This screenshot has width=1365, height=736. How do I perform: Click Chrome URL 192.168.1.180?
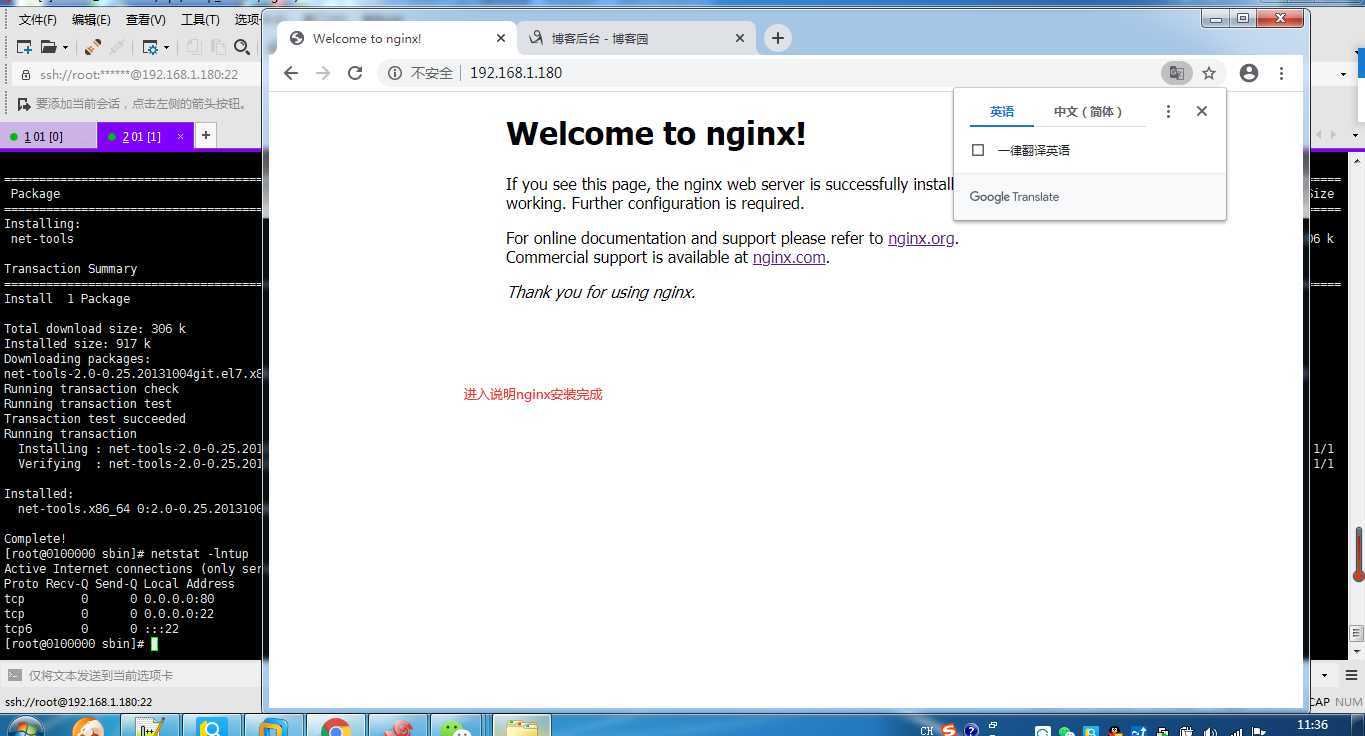coord(516,73)
